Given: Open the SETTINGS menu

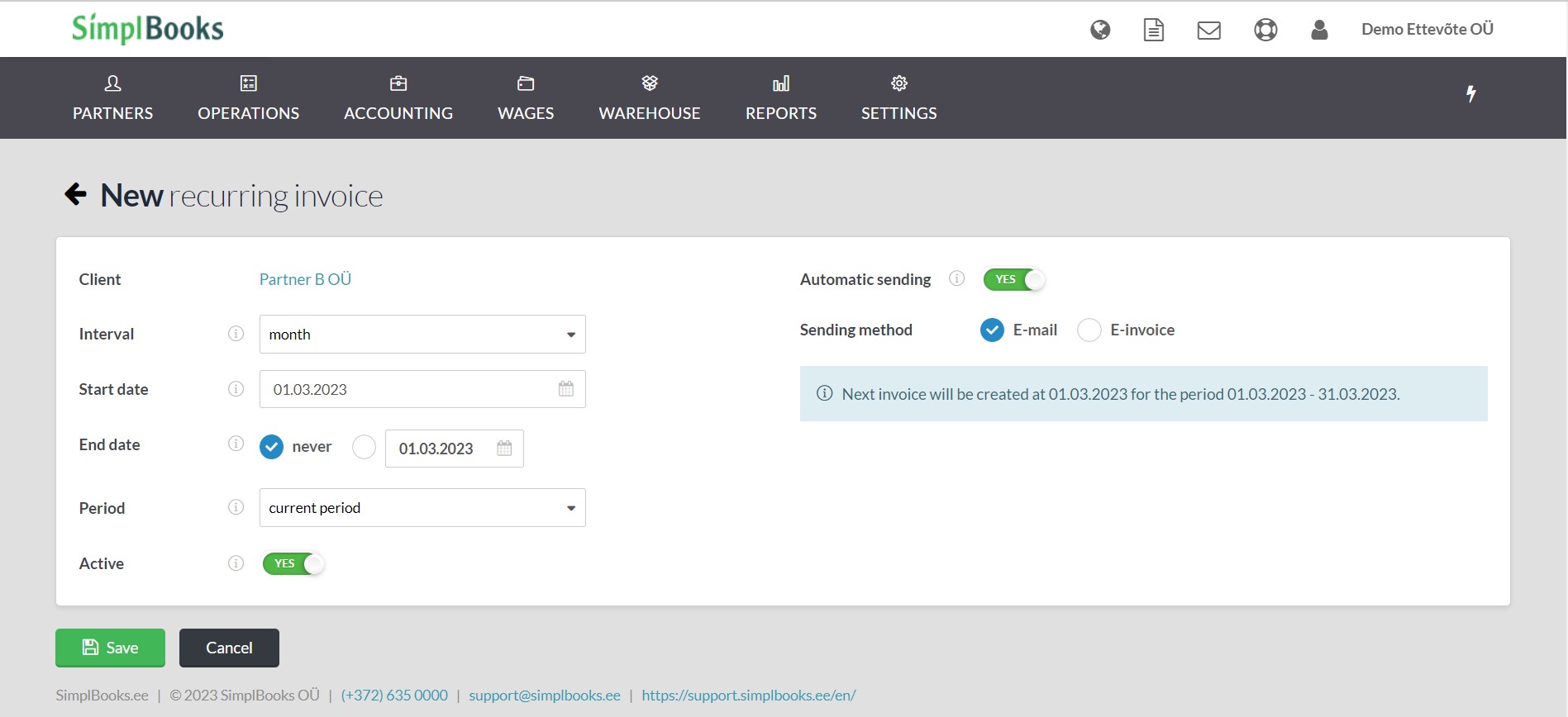Looking at the screenshot, I should pyautogui.click(x=899, y=97).
